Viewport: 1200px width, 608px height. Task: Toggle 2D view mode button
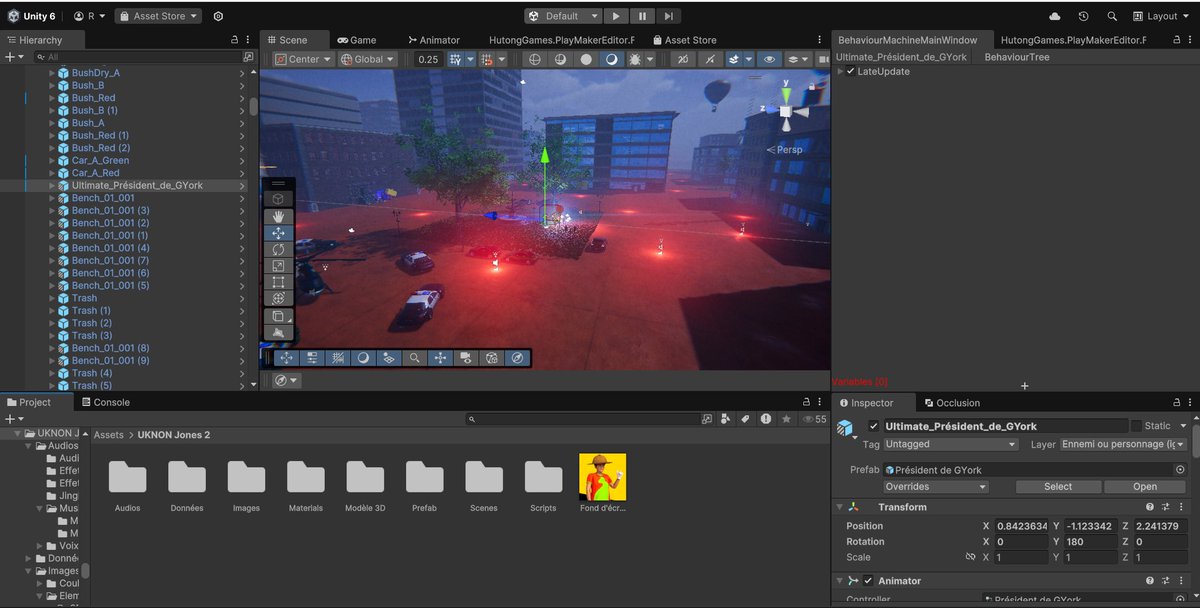click(683, 59)
